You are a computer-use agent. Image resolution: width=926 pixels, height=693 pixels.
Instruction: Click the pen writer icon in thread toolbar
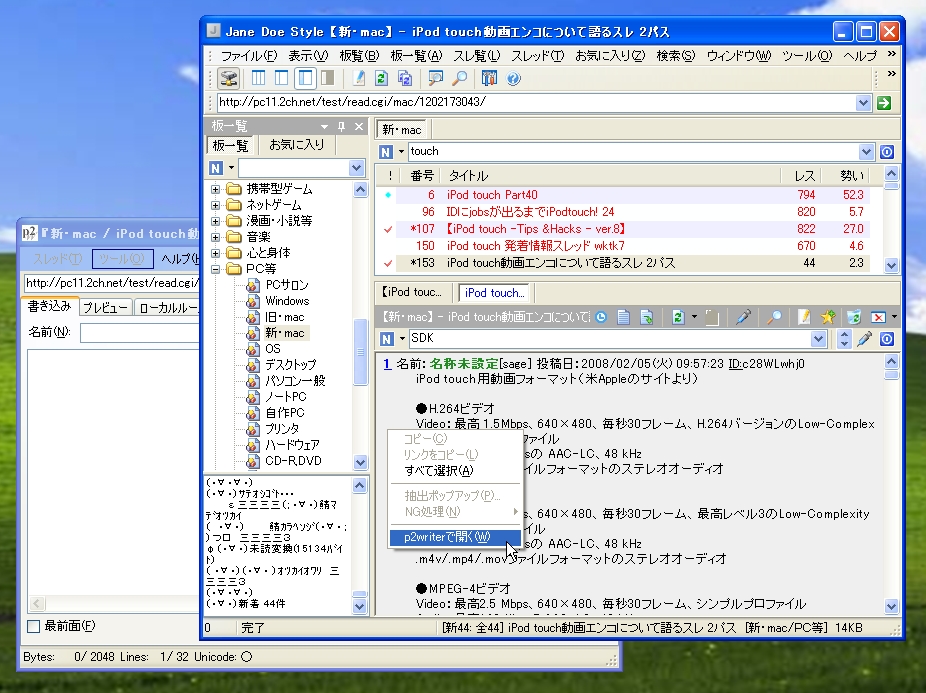click(x=743, y=317)
